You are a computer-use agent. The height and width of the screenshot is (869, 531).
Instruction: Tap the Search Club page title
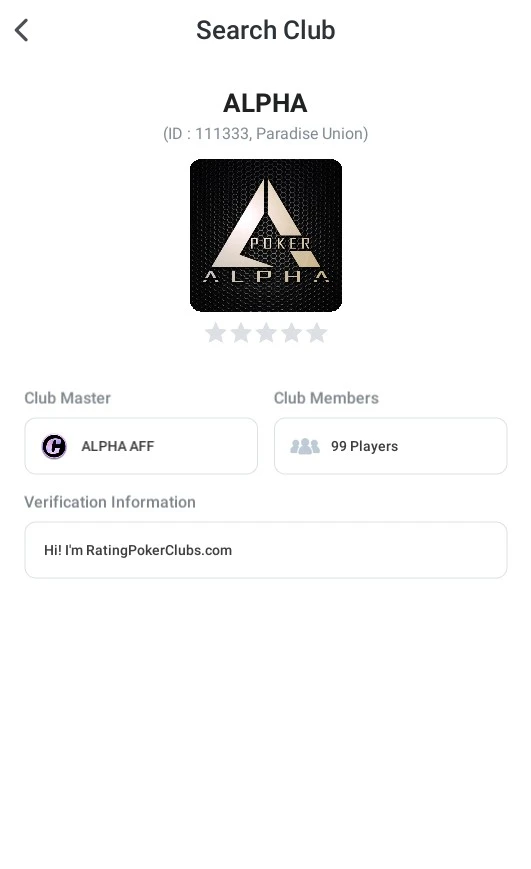[x=266, y=30]
